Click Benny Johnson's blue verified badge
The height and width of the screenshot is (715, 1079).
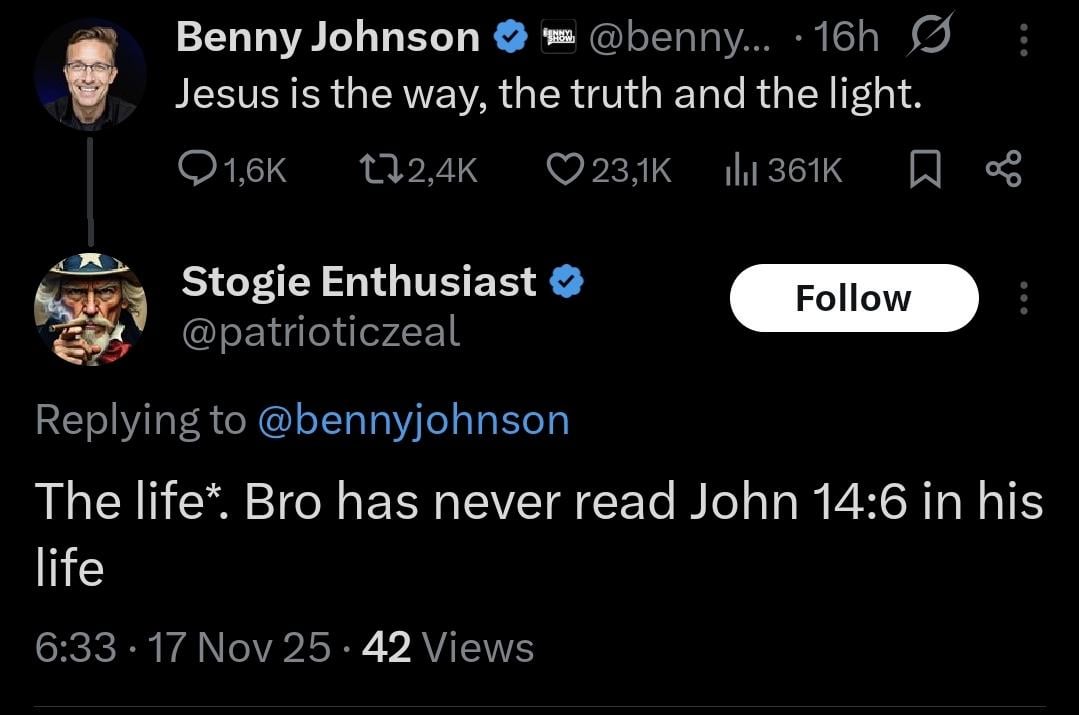point(511,39)
